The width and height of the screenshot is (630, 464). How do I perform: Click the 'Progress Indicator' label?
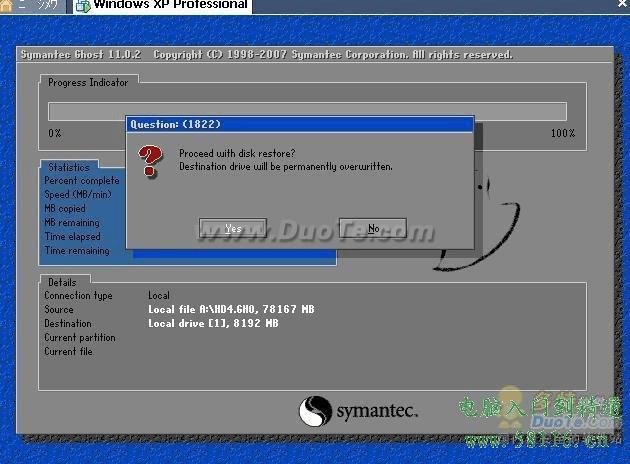tap(88, 82)
